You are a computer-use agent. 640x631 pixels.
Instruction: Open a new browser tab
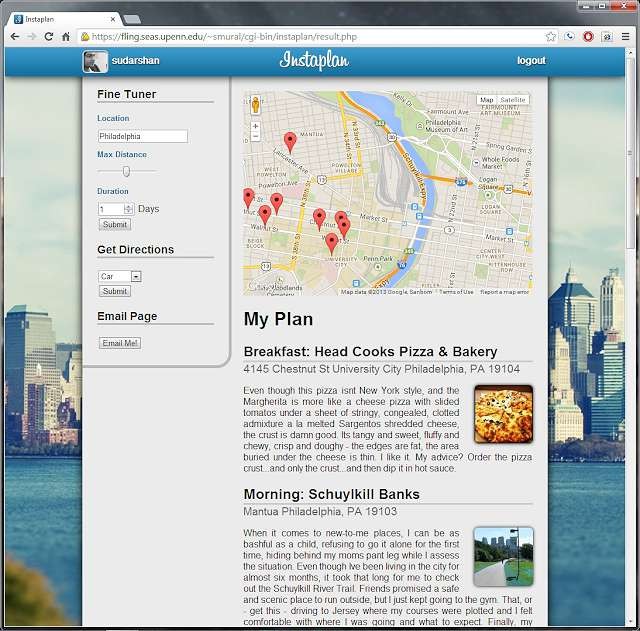tap(132, 19)
